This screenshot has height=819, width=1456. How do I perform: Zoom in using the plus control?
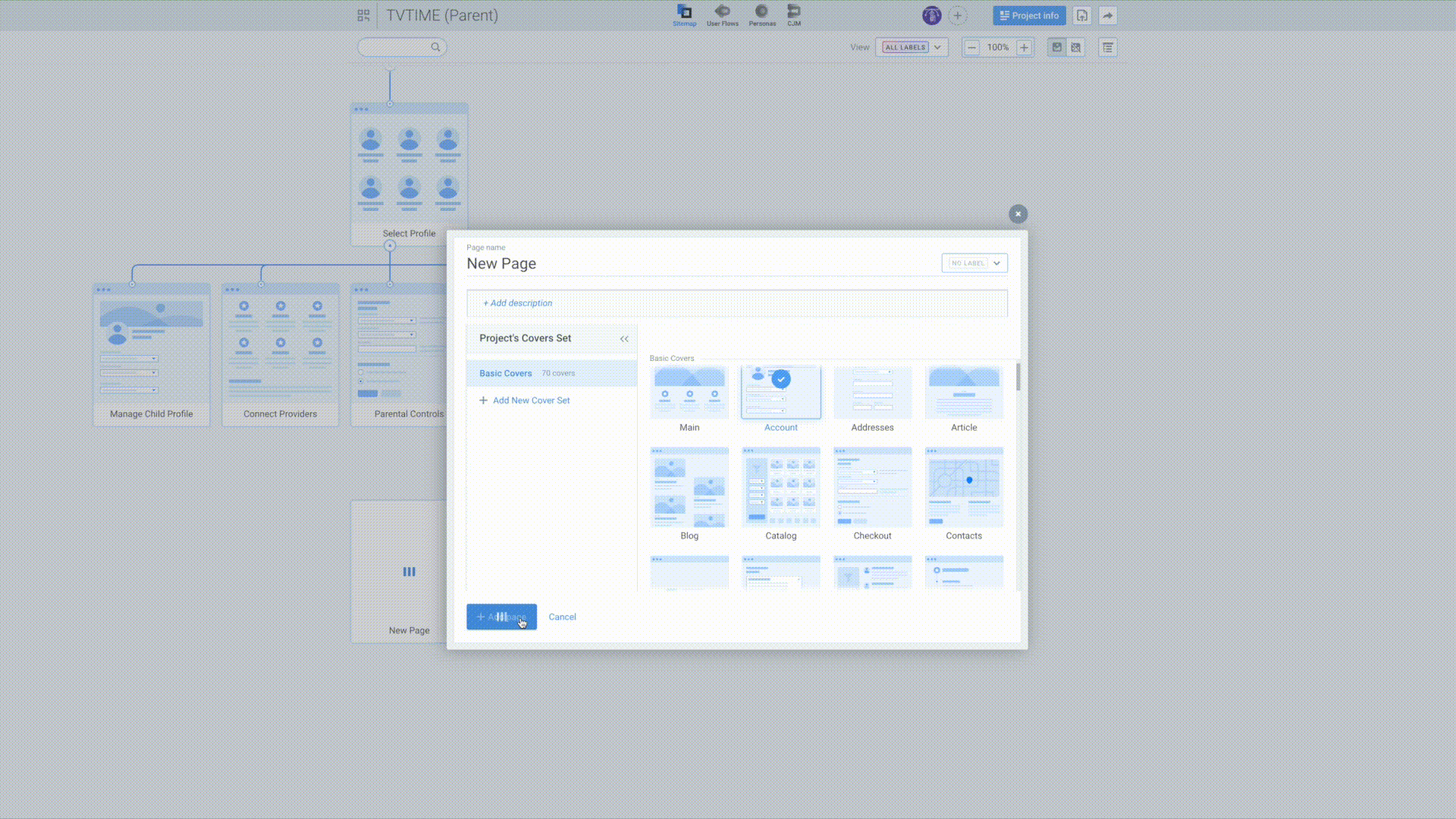[1024, 47]
